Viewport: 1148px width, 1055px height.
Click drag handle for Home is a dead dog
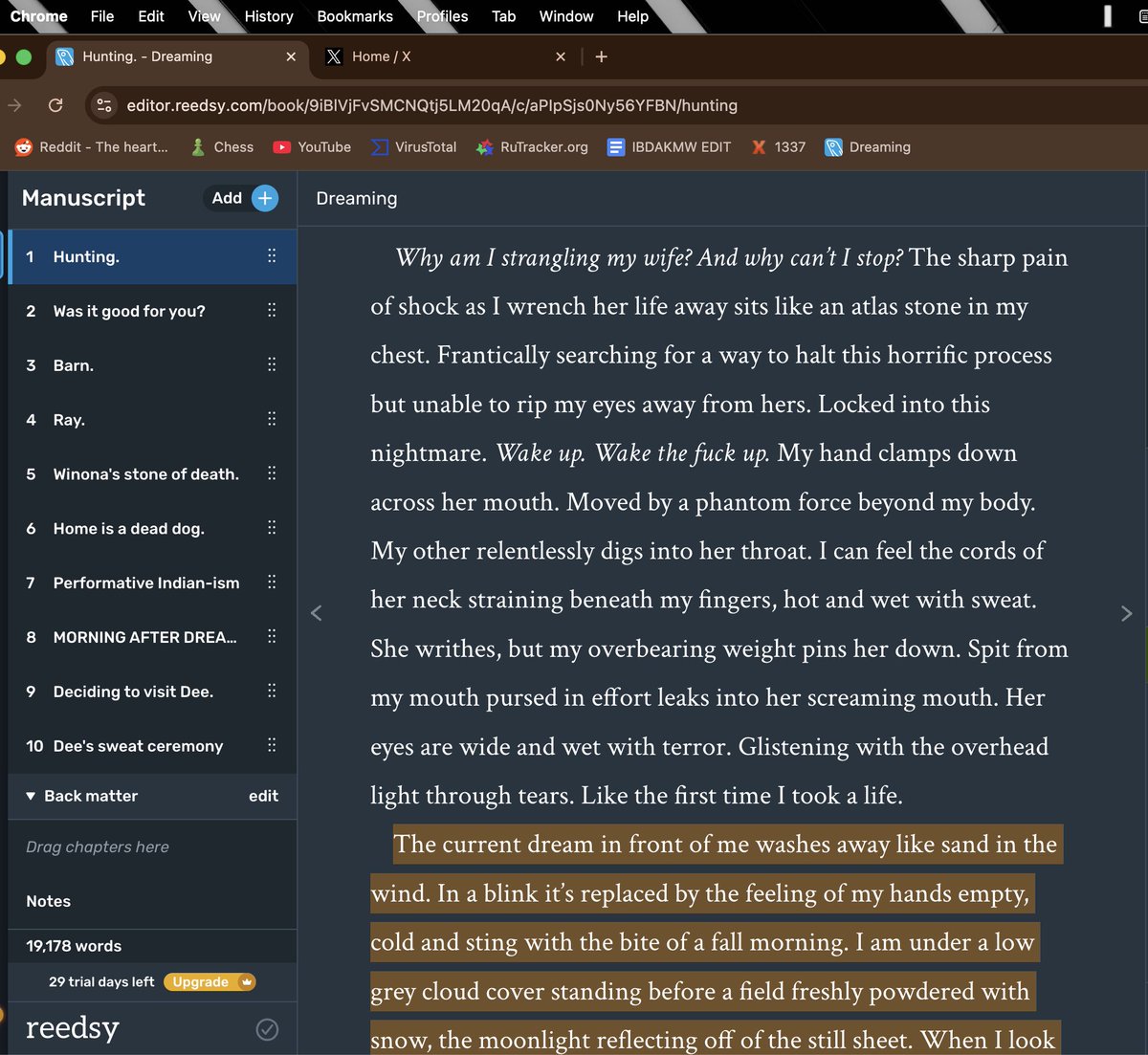tap(272, 528)
